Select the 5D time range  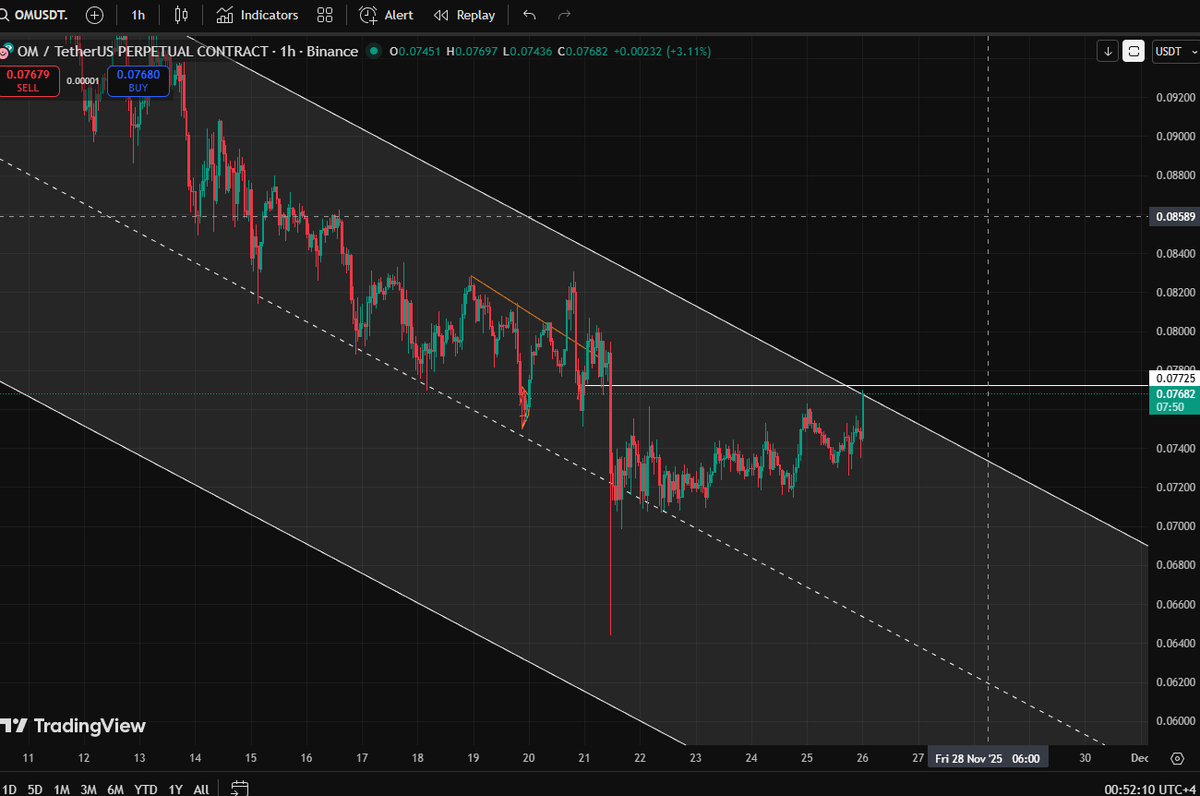pyautogui.click(x=35, y=789)
